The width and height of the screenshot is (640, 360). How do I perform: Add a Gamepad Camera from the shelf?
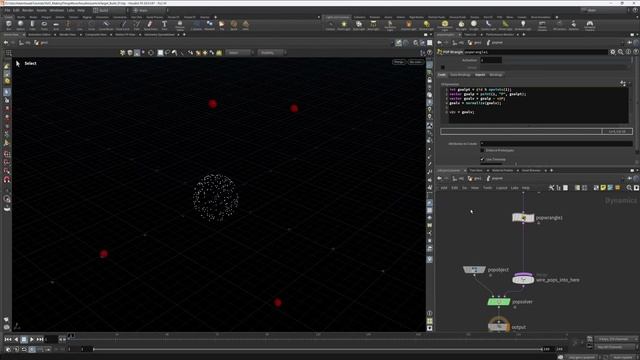pyautogui.click(x=589, y=25)
